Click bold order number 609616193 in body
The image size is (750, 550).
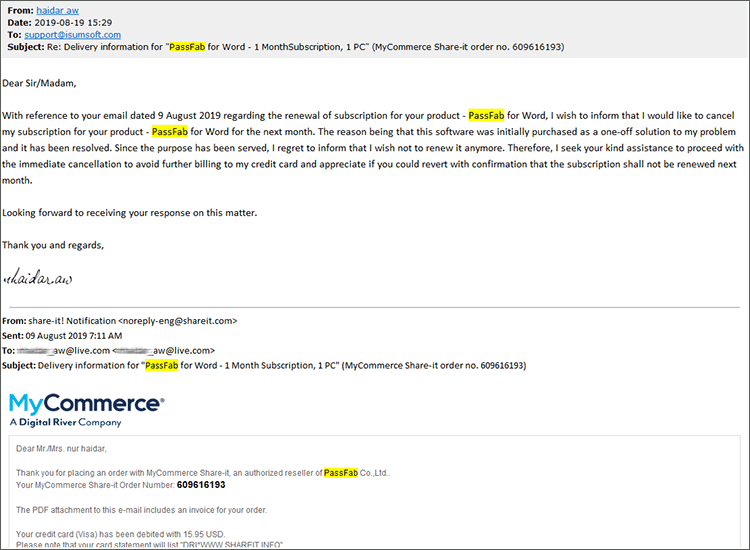(x=201, y=485)
